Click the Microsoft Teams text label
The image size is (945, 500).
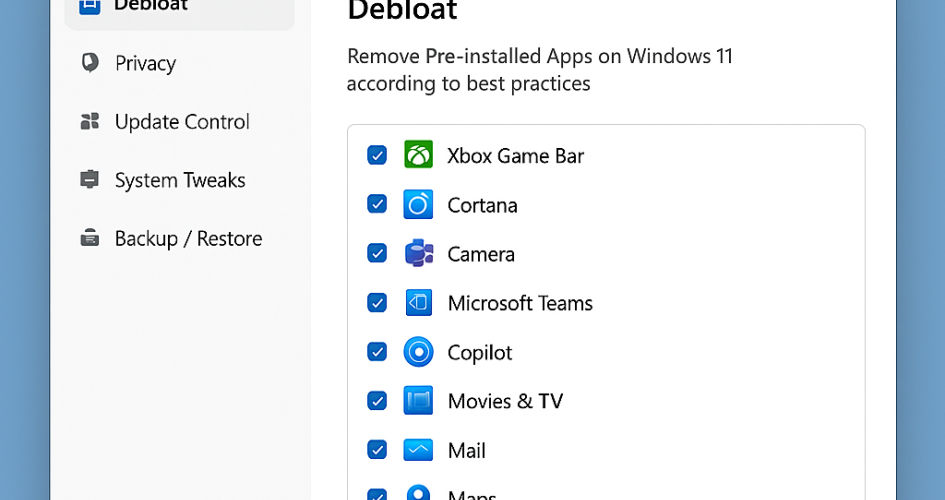[520, 303]
